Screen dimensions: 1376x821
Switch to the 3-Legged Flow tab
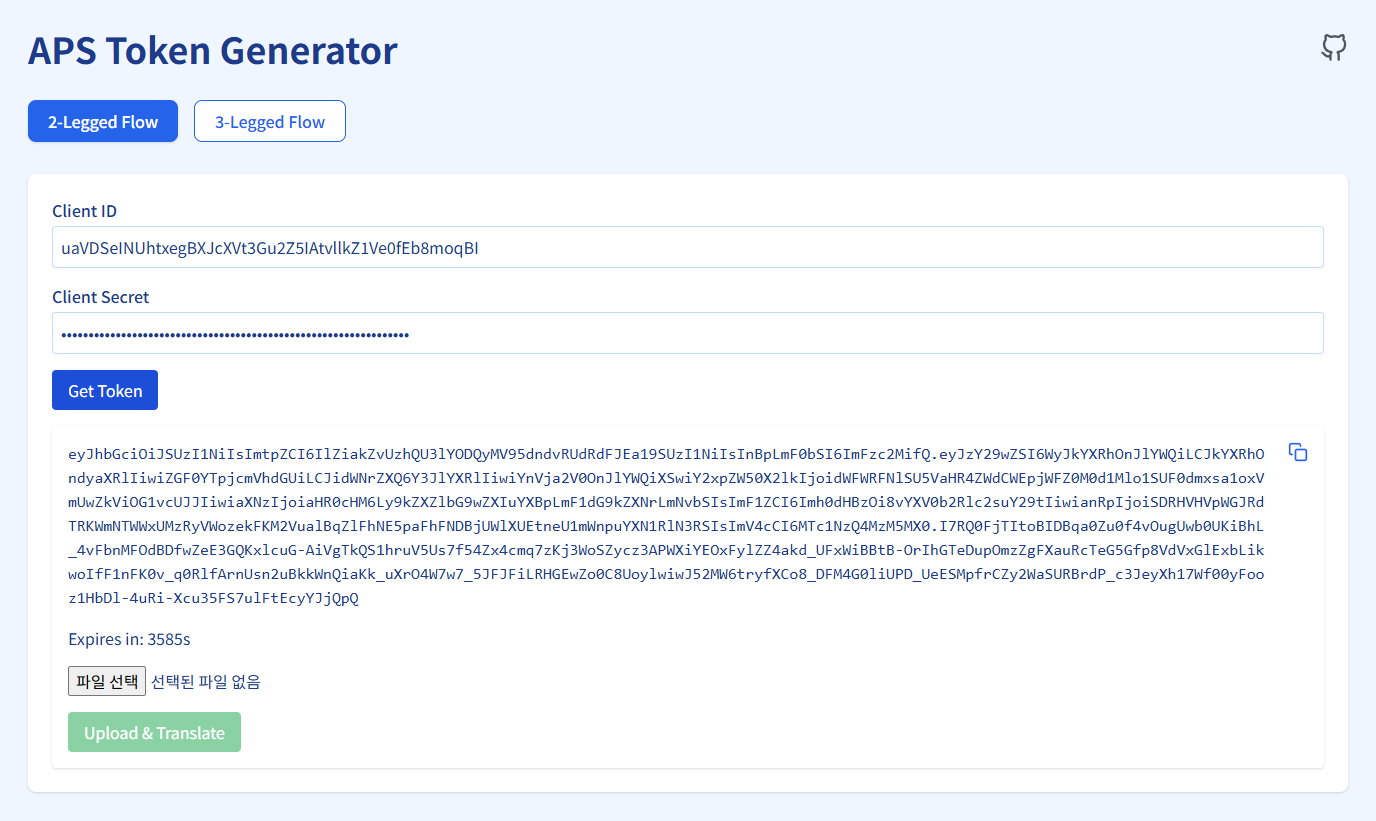pyautogui.click(x=270, y=121)
